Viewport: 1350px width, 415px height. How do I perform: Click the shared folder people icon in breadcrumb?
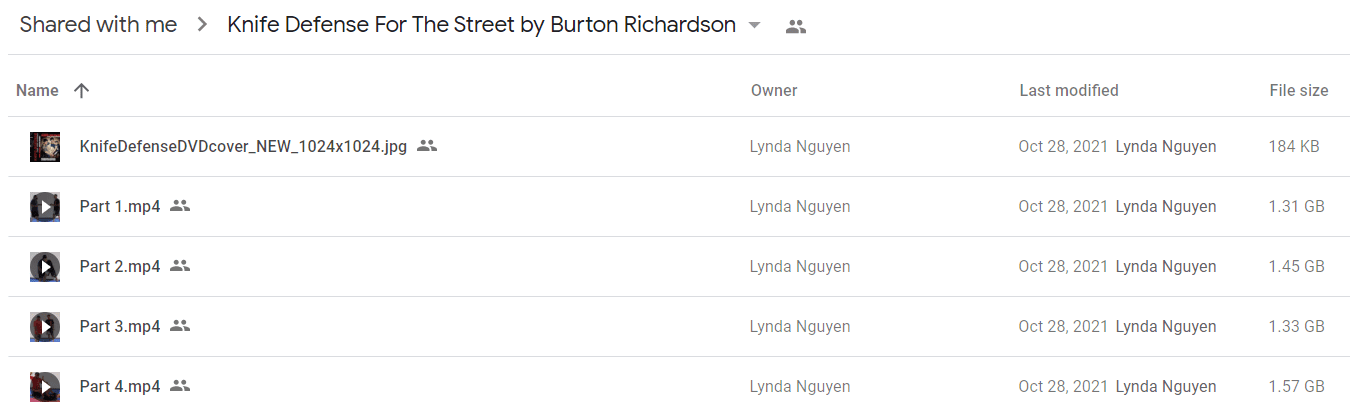(x=796, y=27)
